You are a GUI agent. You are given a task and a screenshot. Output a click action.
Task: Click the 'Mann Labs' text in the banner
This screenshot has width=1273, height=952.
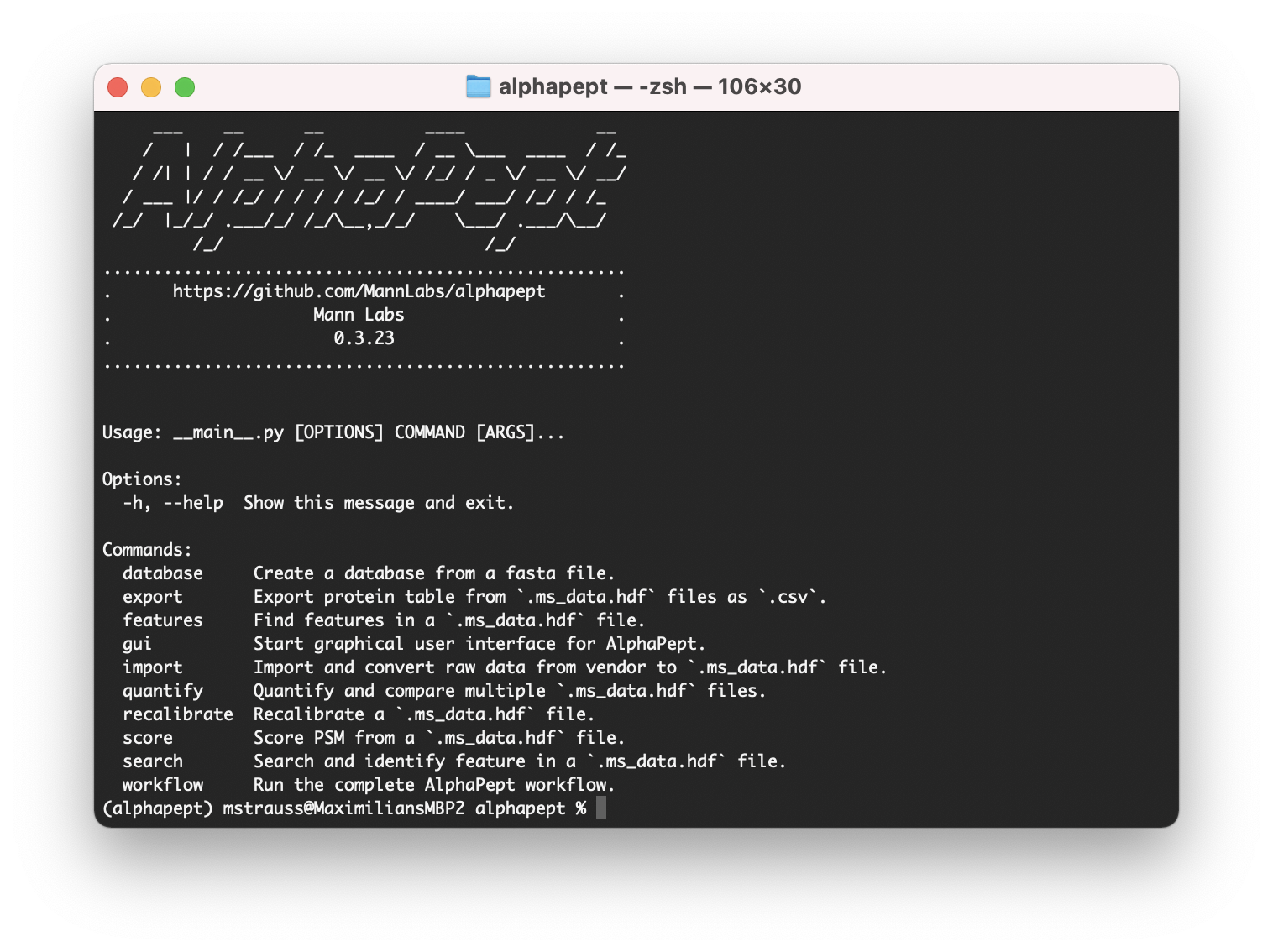pos(359,315)
